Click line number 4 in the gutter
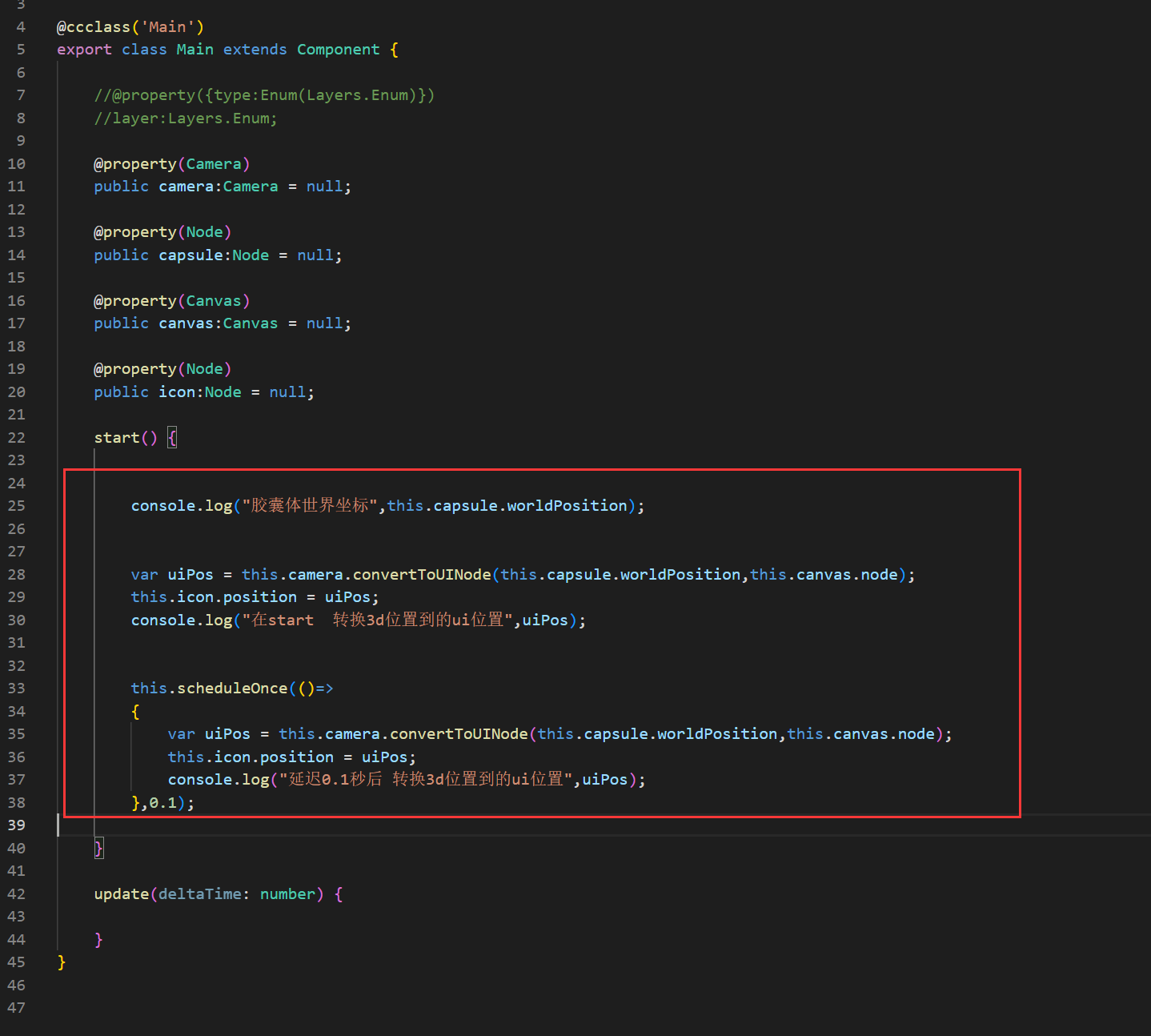This screenshot has height=1036, width=1151. click(x=21, y=27)
